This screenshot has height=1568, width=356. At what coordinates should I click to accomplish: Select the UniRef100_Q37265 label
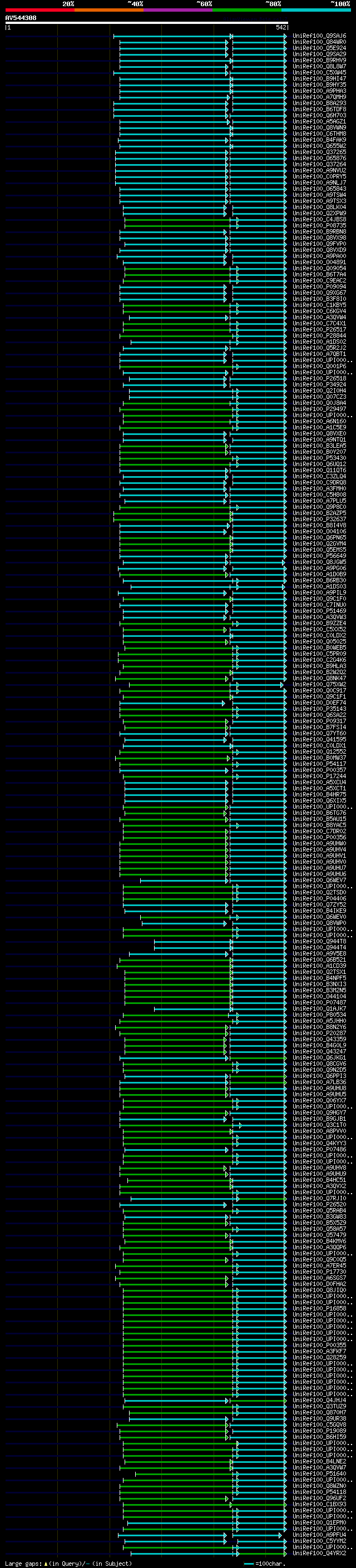pos(319,152)
